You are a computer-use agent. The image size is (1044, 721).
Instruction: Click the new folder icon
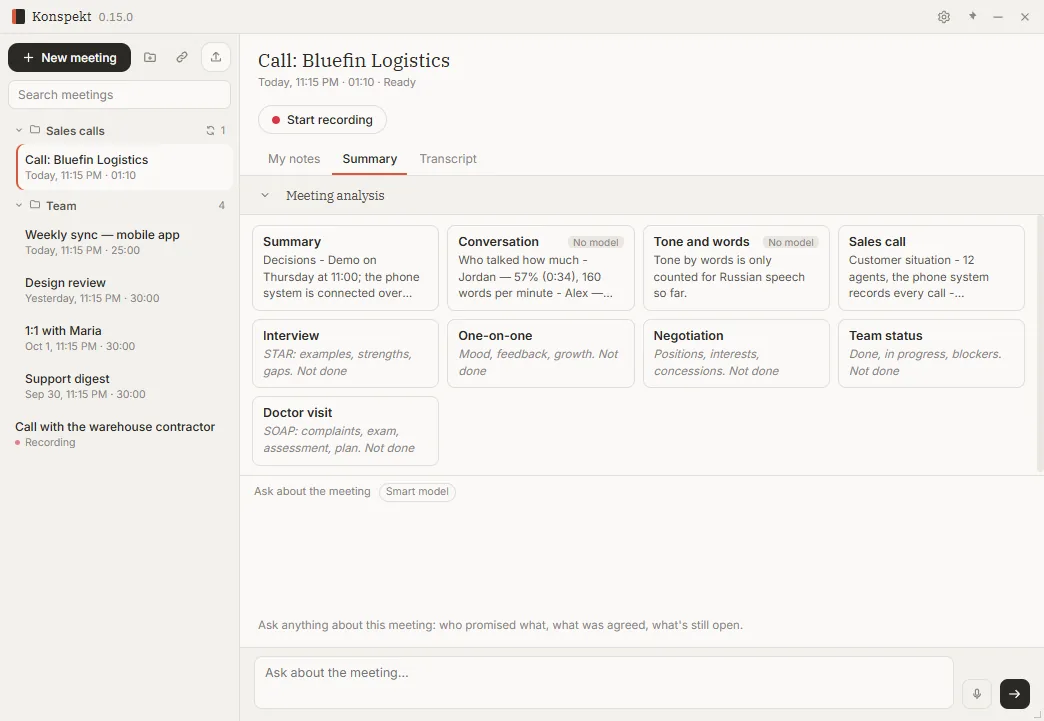pos(150,57)
